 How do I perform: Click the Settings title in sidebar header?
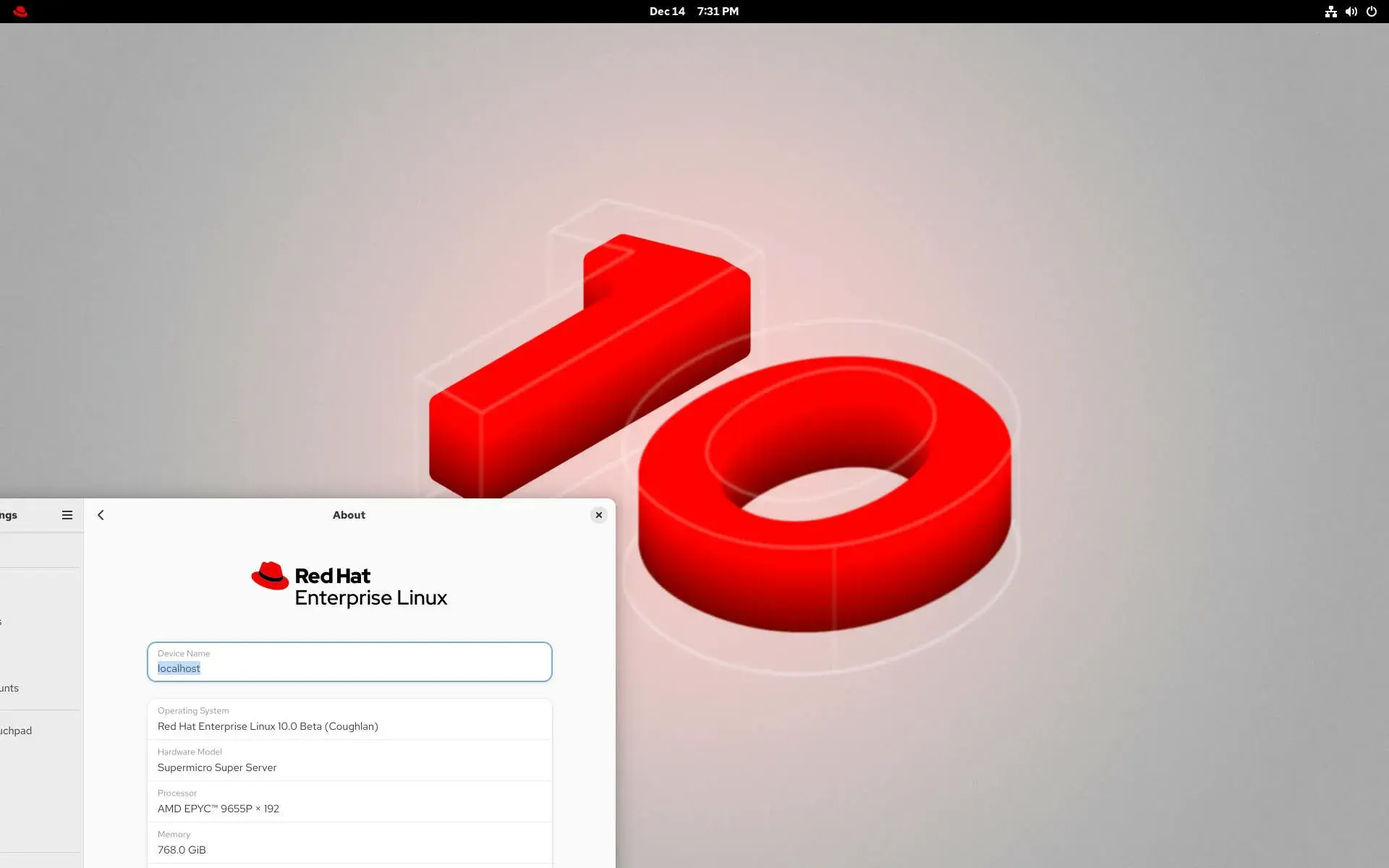click(x=9, y=515)
